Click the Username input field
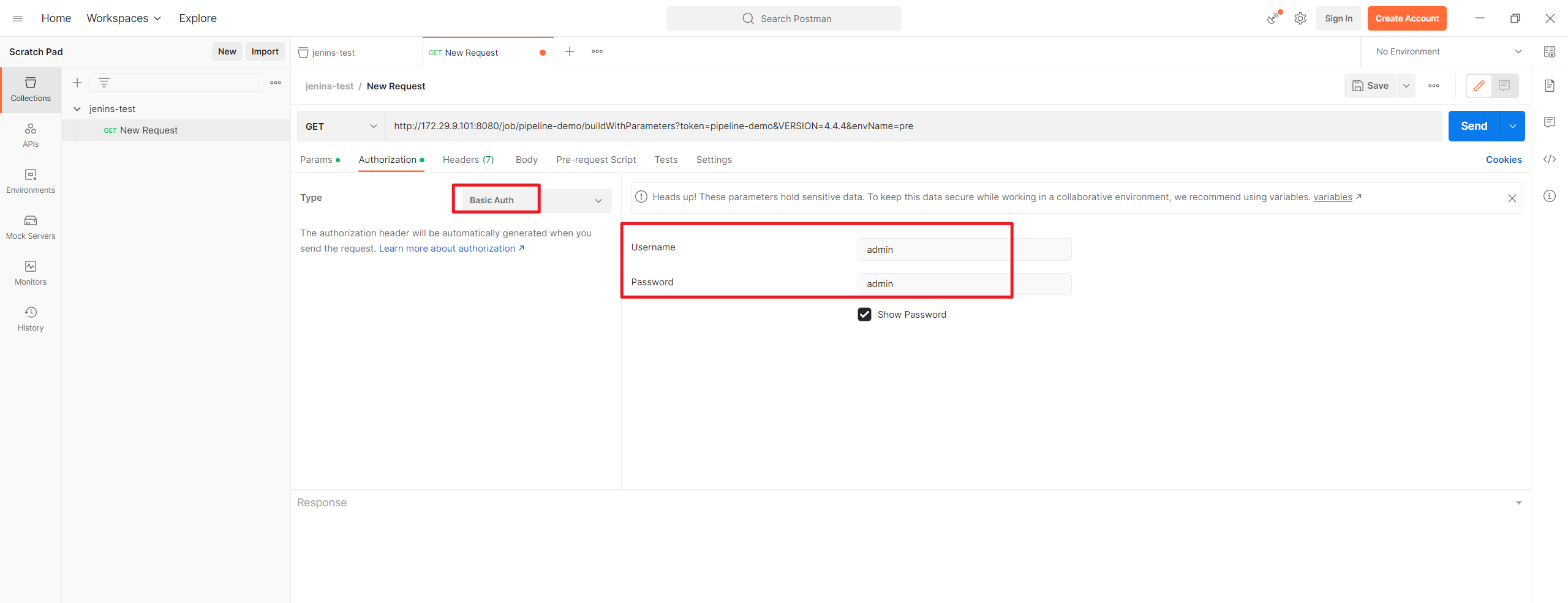Viewport: 1568px width, 603px height. pyautogui.click(x=964, y=250)
